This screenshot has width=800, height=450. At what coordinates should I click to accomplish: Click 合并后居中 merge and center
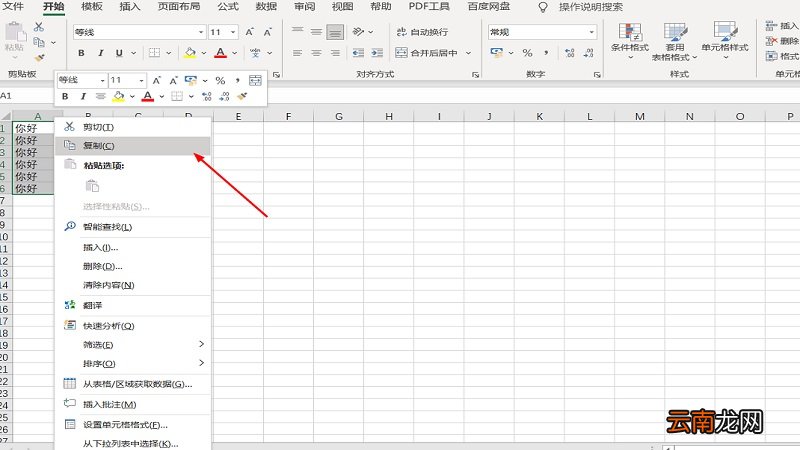point(427,53)
